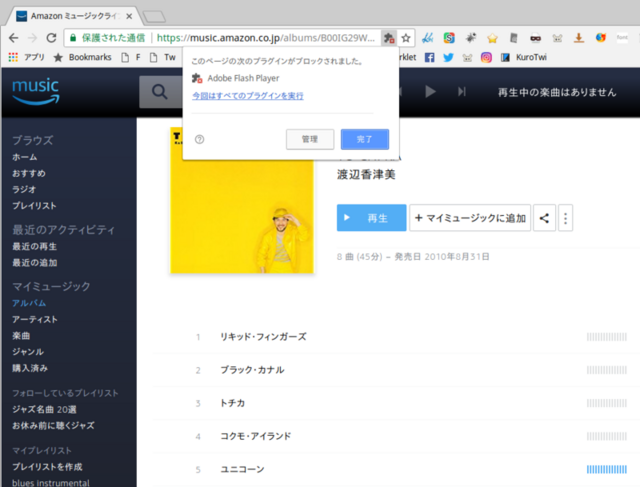640x487 pixels.
Task: Open the three-dot more options menu
Action: point(565,218)
